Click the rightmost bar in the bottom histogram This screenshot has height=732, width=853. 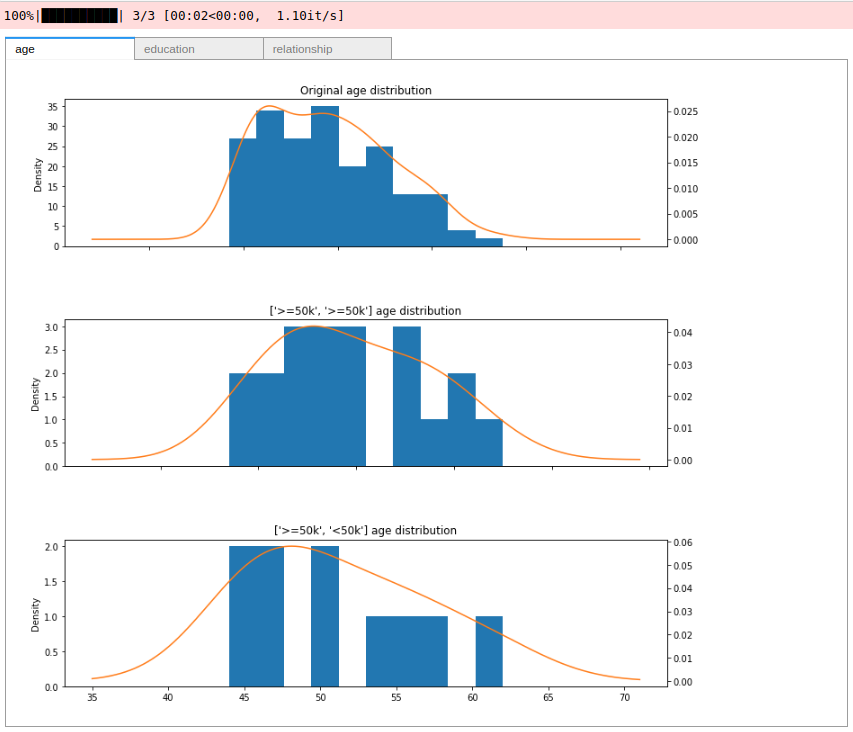point(489,652)
